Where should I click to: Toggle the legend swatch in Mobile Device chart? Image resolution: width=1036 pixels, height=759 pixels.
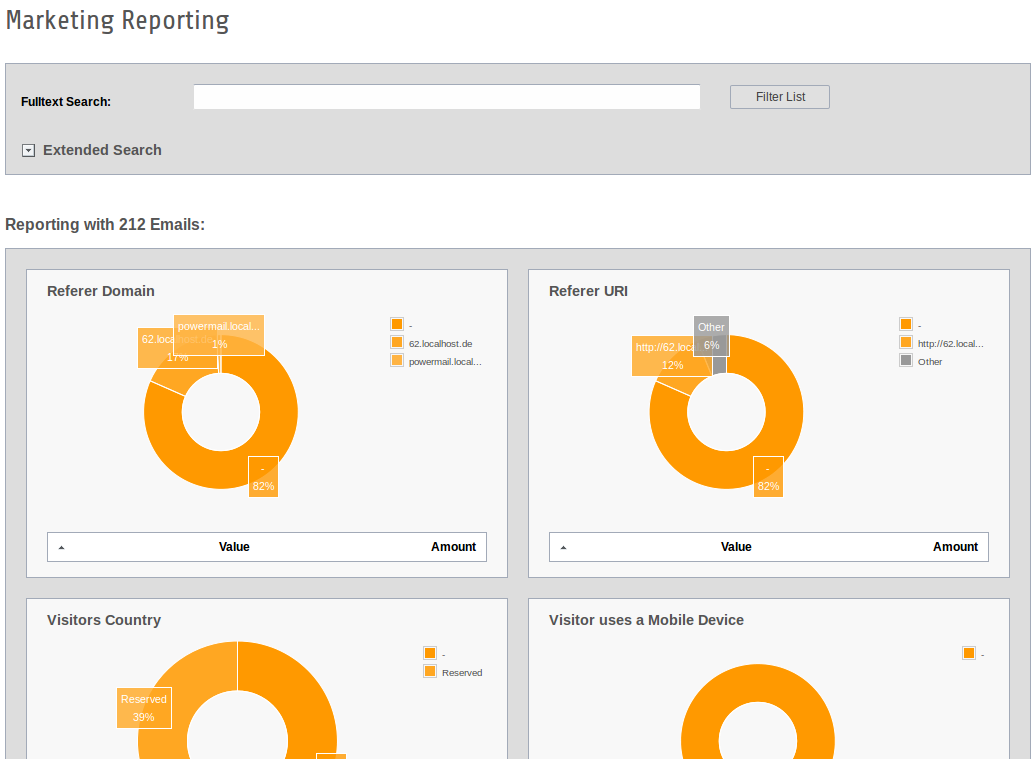tap(968, 653)
